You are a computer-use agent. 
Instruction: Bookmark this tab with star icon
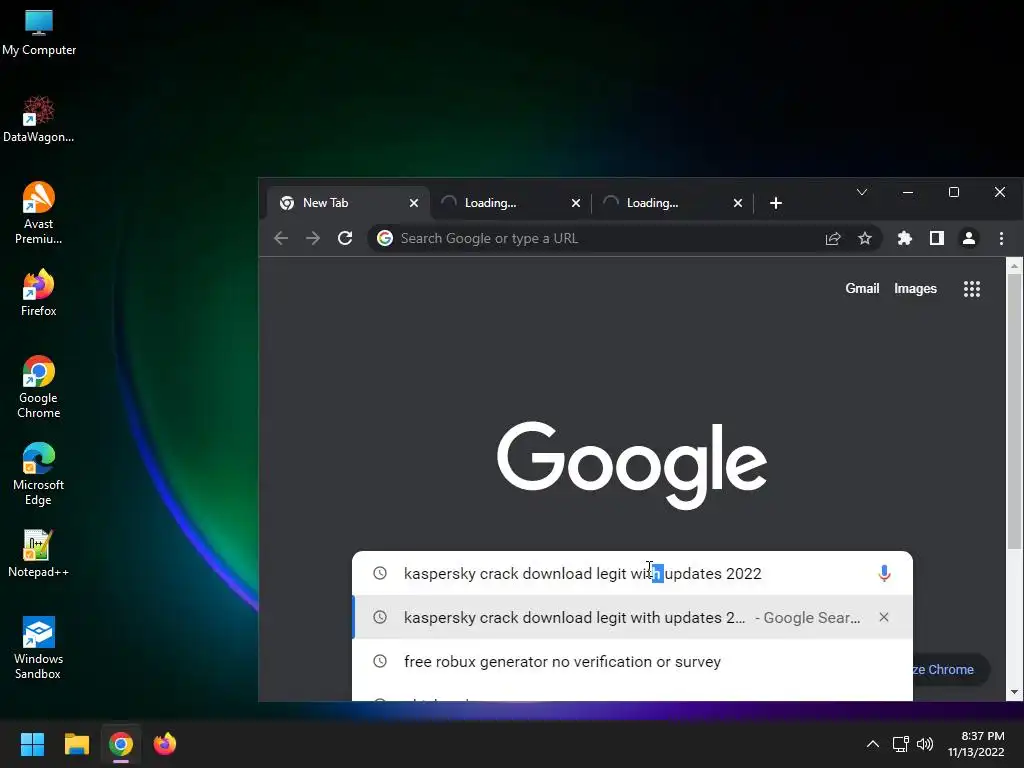[x=865, y=238]
